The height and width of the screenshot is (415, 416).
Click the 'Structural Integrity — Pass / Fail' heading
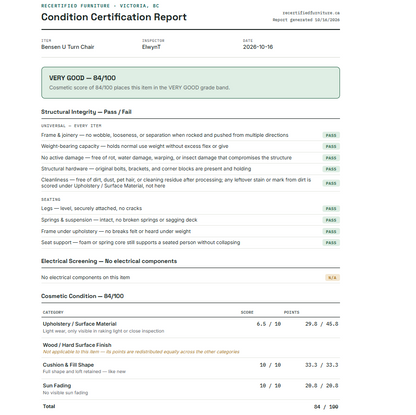pos(86,112)
